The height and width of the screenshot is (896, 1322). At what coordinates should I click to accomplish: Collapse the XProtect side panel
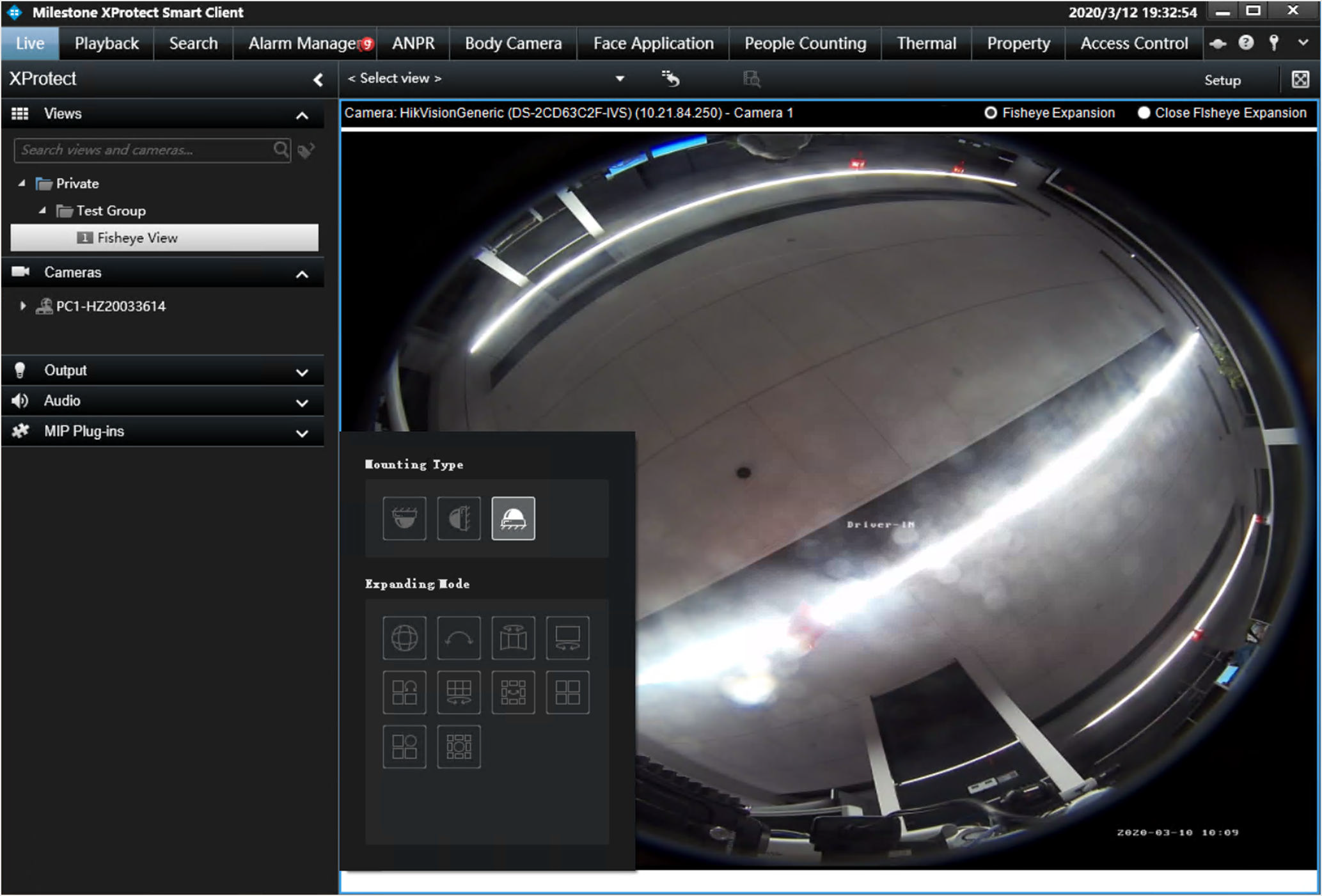click(318, 79)
